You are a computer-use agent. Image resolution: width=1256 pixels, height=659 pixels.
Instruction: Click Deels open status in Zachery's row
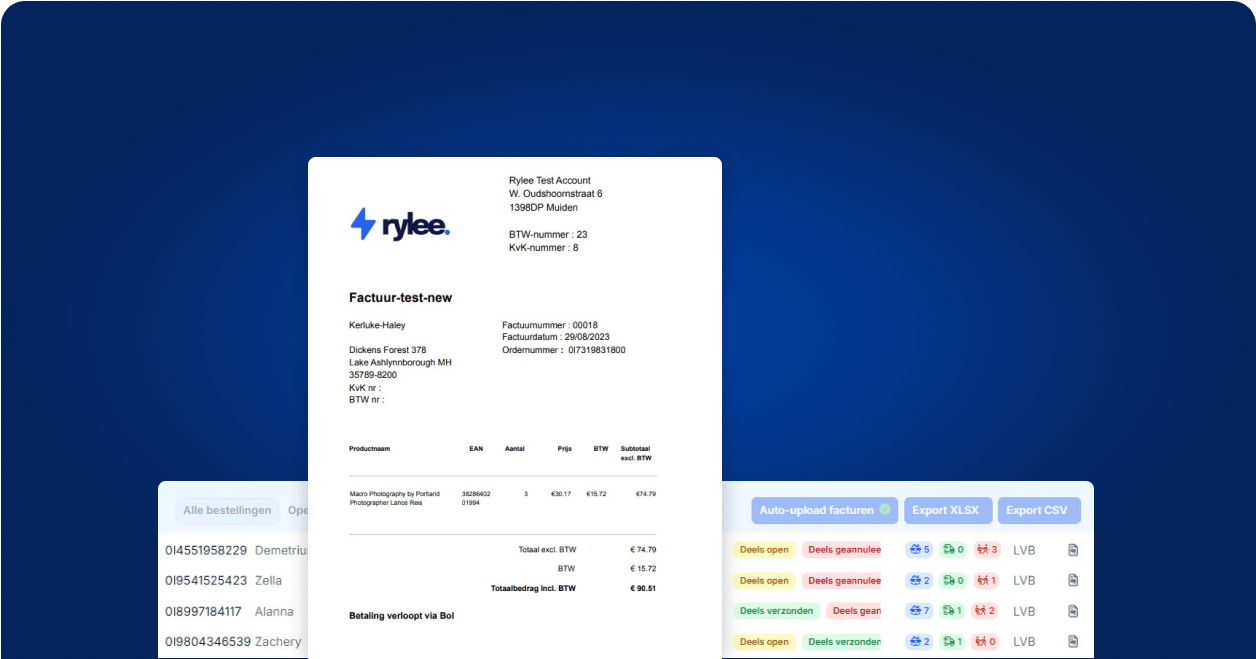point(765,642)
